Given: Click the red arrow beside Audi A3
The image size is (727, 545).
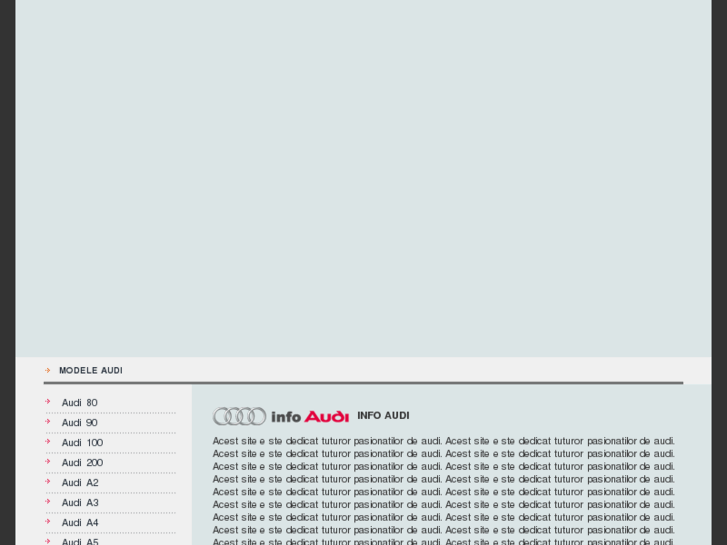Looking at the screenshot, I should pyautogui.click(x=48, y=501).
